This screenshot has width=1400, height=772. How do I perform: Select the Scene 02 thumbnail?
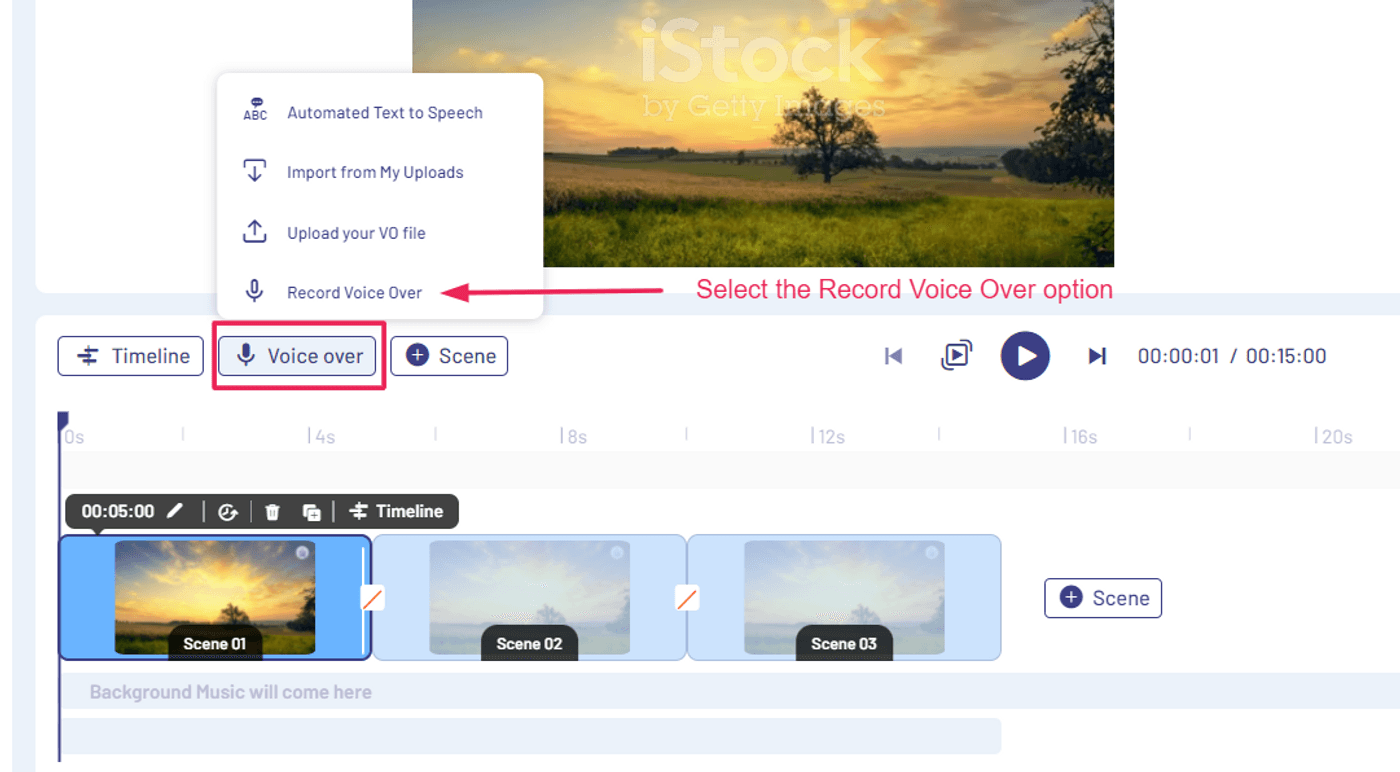point(529,598)
